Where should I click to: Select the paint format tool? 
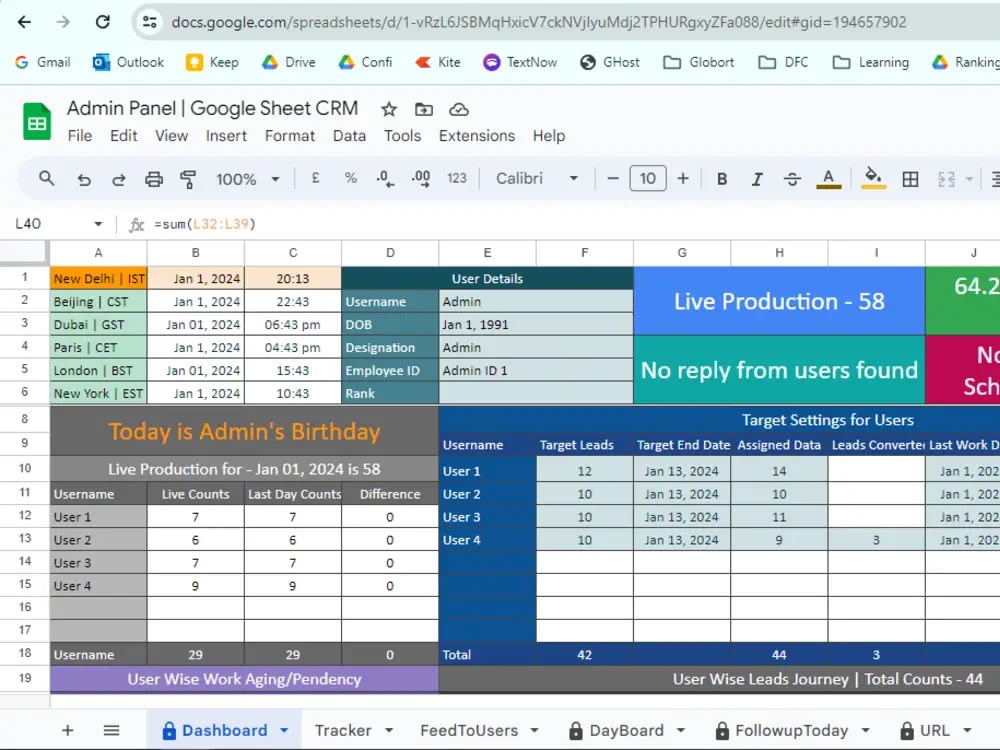pyautogui.click(x=188, y=179)
